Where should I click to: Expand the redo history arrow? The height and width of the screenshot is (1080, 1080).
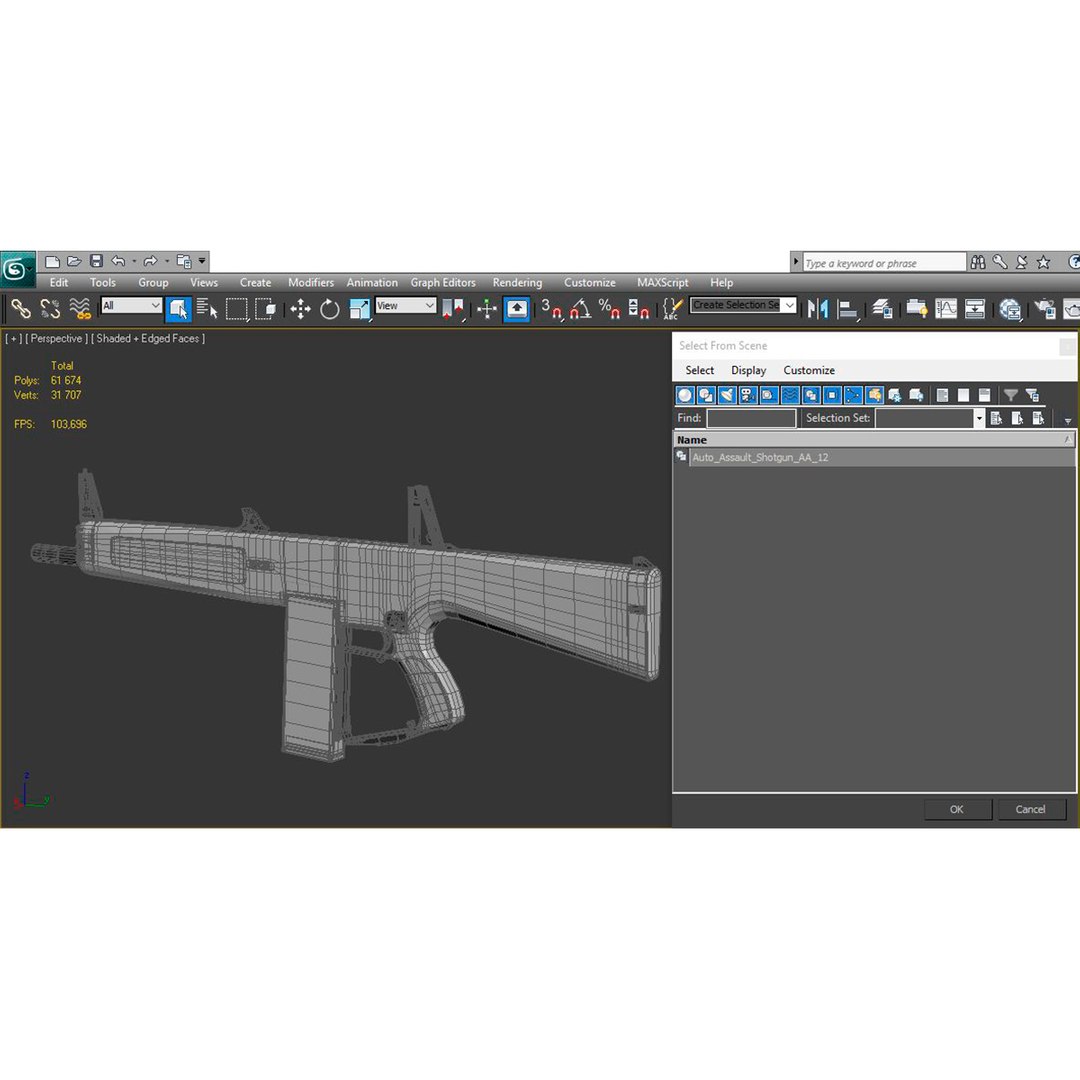[x=167, y=261]
